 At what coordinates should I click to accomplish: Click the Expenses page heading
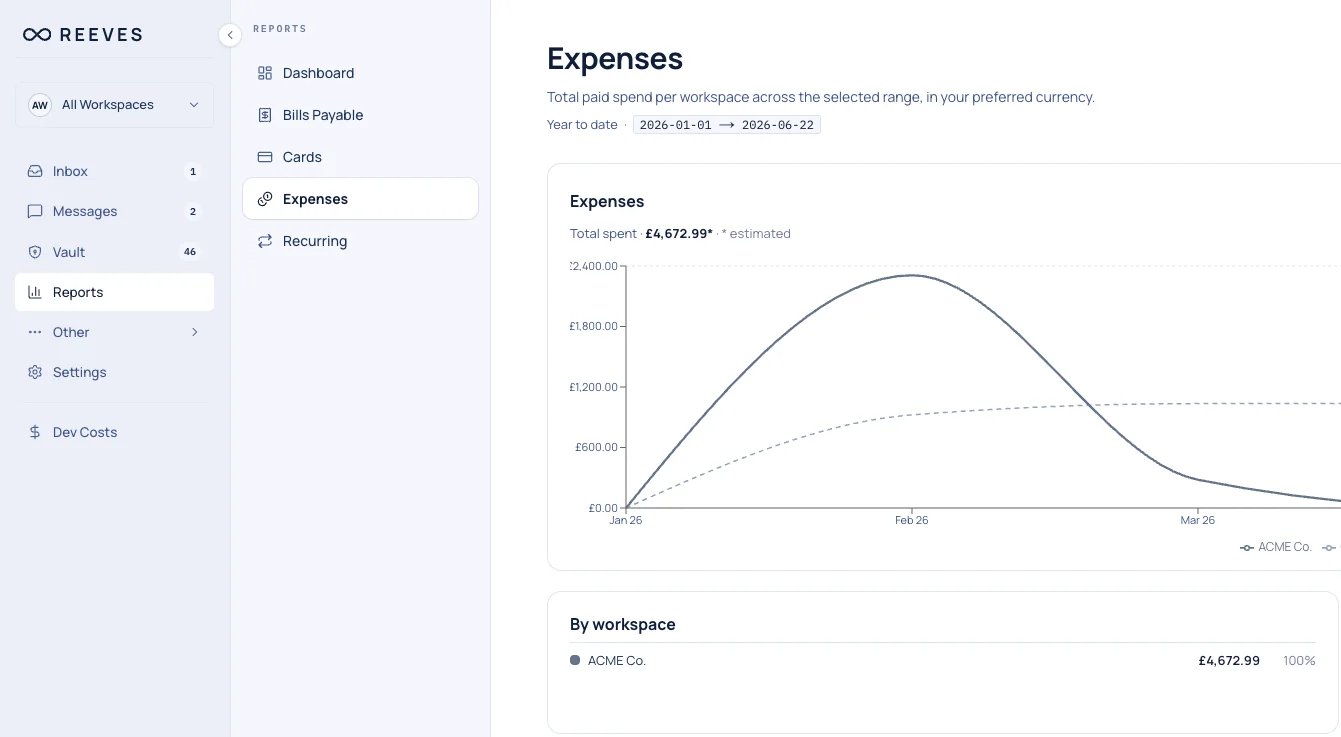click(x=615, y=59)
